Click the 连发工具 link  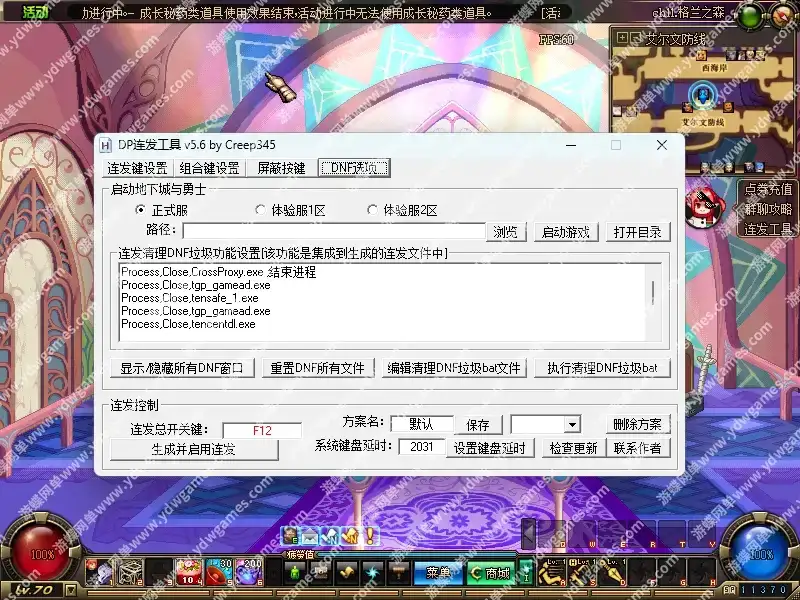point(768,229)
